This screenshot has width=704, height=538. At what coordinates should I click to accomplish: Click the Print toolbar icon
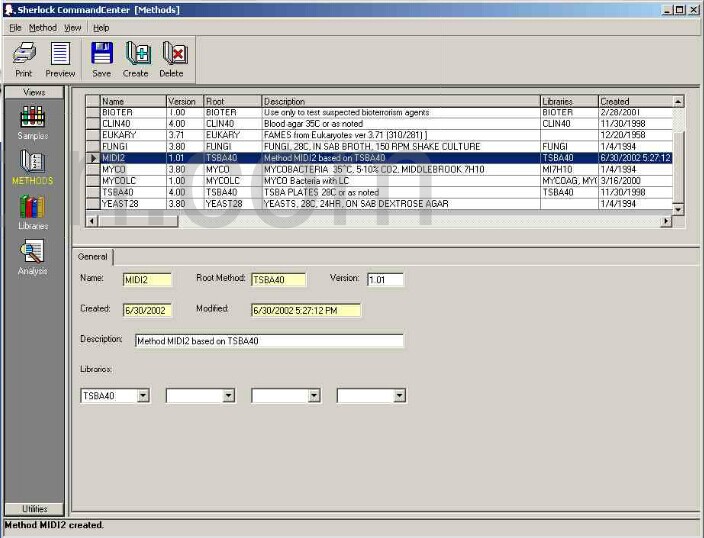[x=24, y=59]
